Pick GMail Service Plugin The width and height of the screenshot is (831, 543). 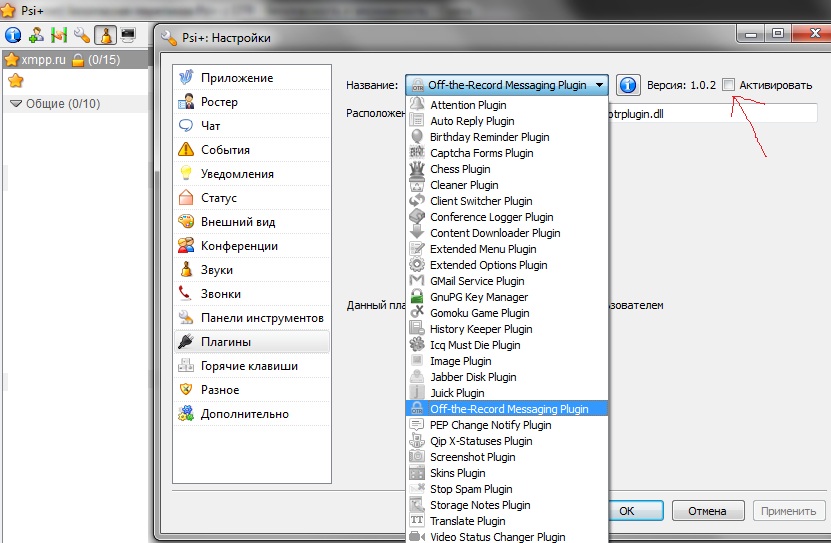[x=507, y=281]
